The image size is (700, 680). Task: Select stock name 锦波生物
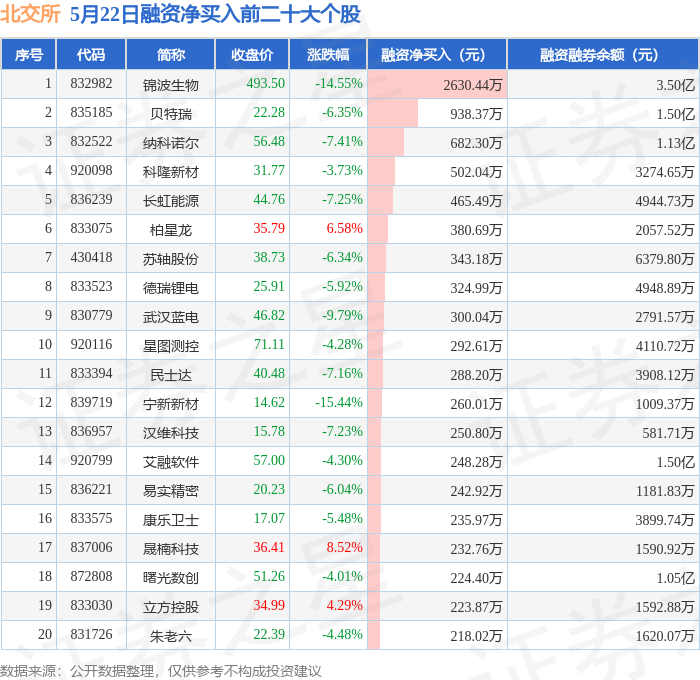171,85
